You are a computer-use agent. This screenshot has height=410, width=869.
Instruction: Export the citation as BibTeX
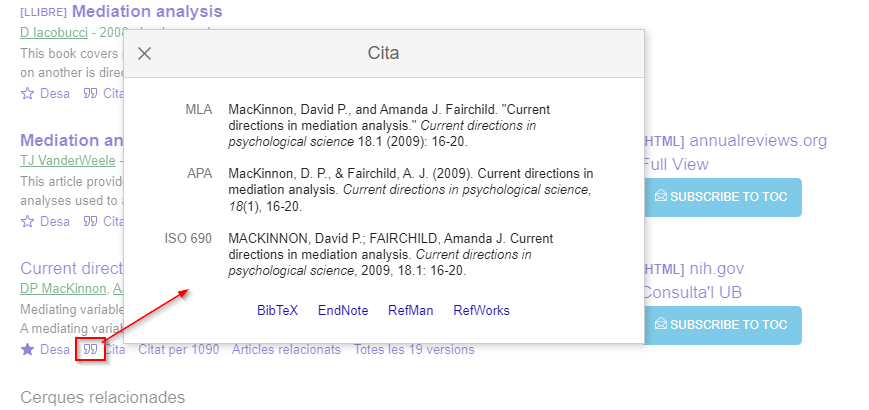point(277,310)
